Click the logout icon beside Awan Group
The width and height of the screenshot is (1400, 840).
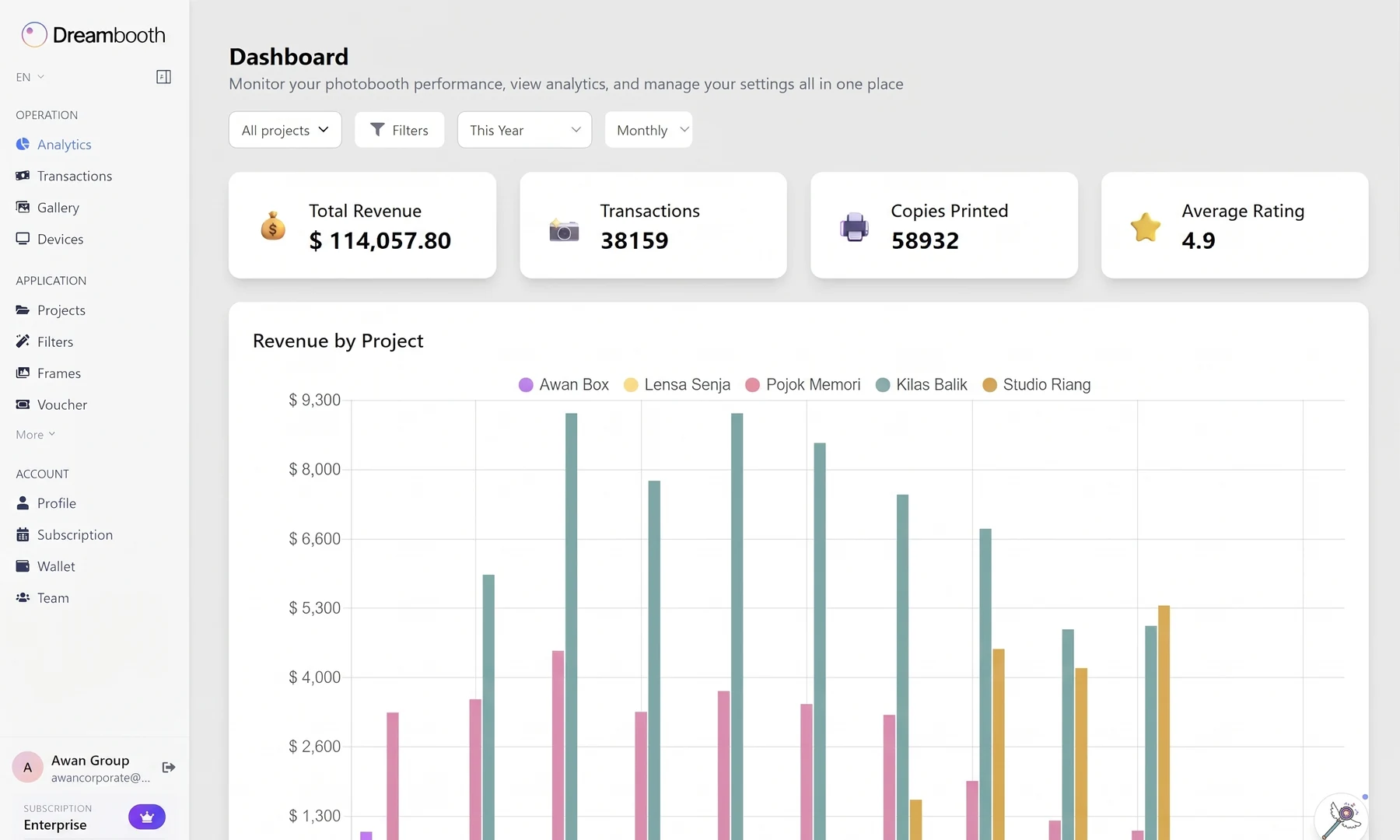(x=168, y=768)
